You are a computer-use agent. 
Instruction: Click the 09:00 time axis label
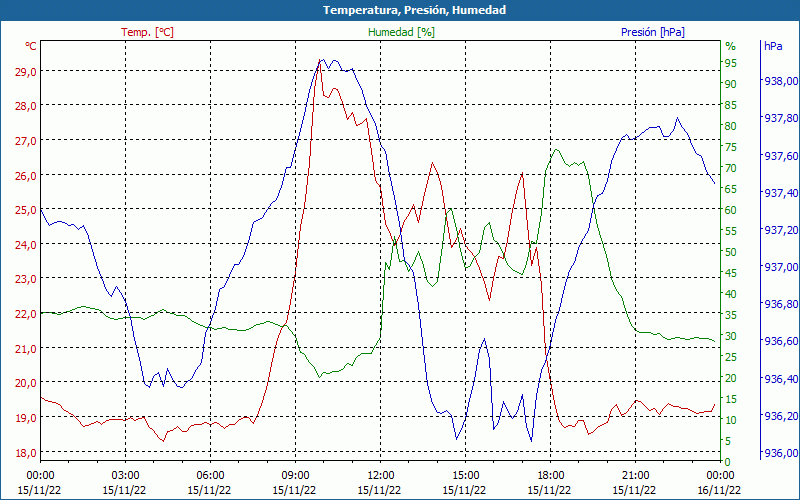point(295,476)
